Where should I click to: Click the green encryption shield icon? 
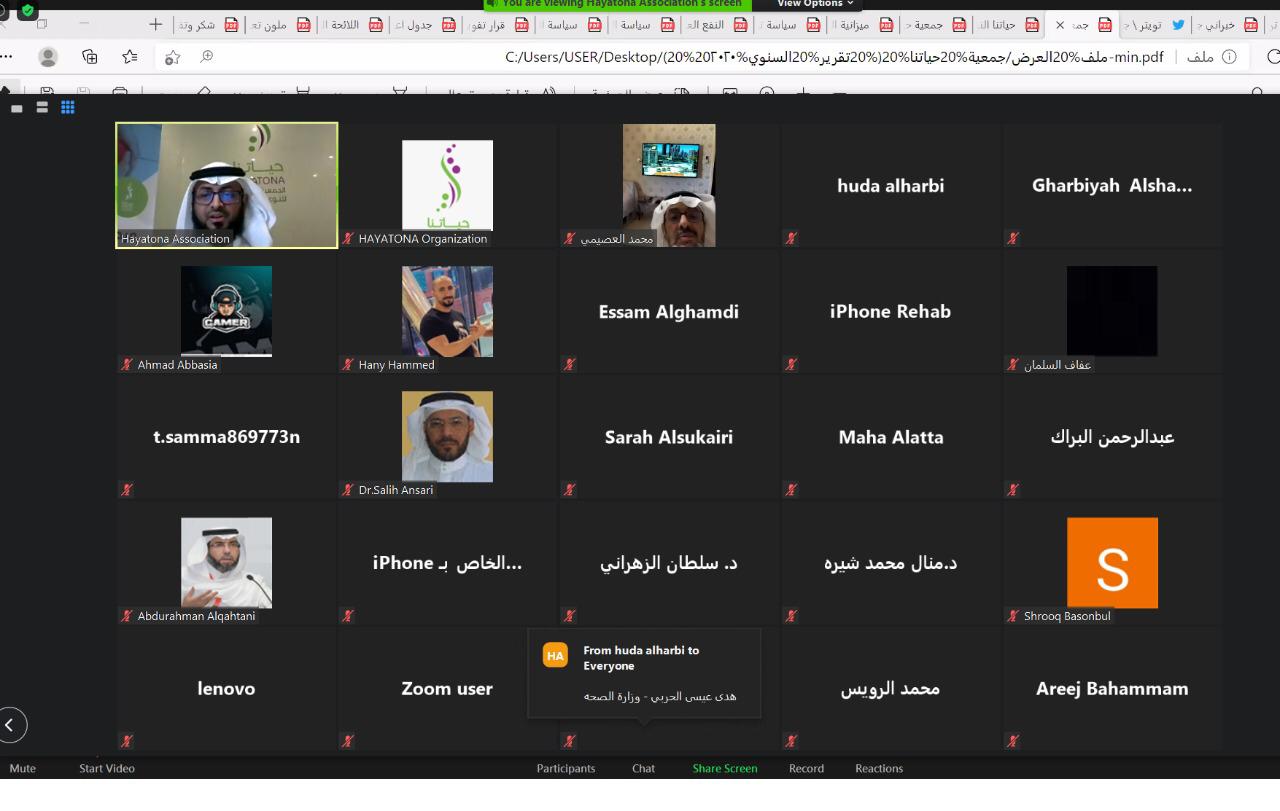point(27,11)
